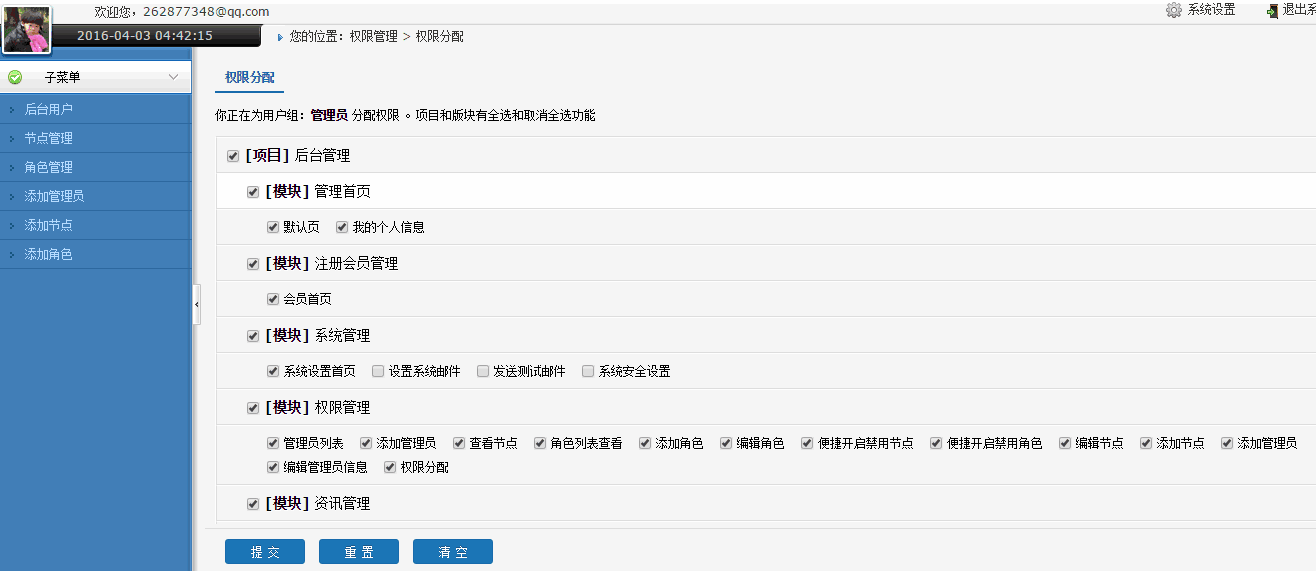This screenshot has height=571, width=1316.
Task: Uncheck the 系统设置首页 checkbox
Action: pos(273,371)
